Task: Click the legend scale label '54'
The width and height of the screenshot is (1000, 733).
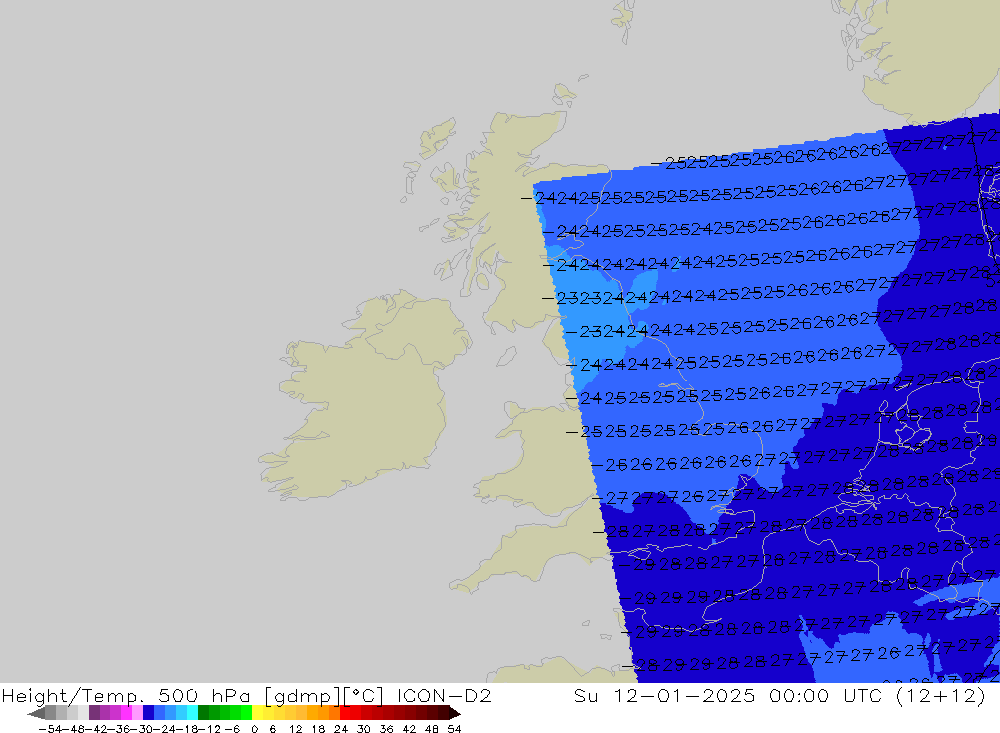Action: [454, 729]
